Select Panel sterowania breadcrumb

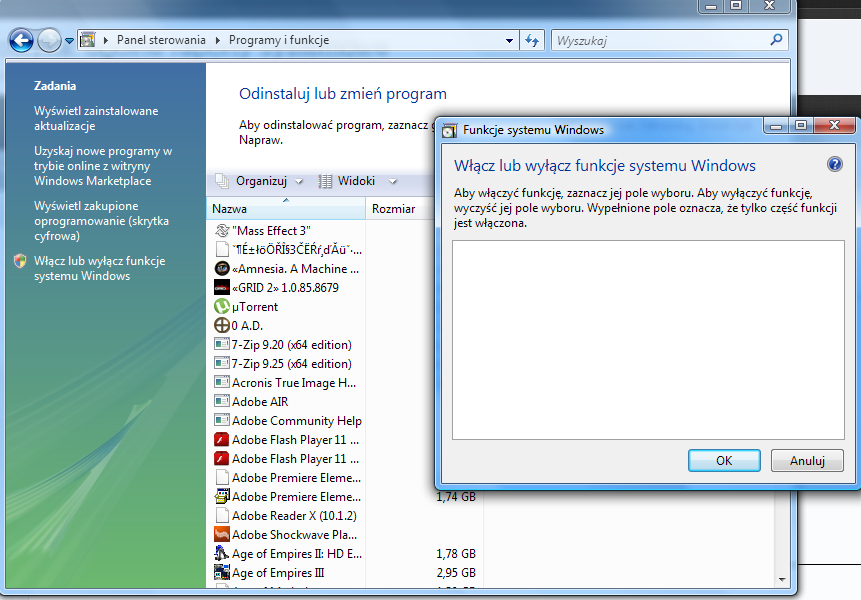[x=161, y=40]
